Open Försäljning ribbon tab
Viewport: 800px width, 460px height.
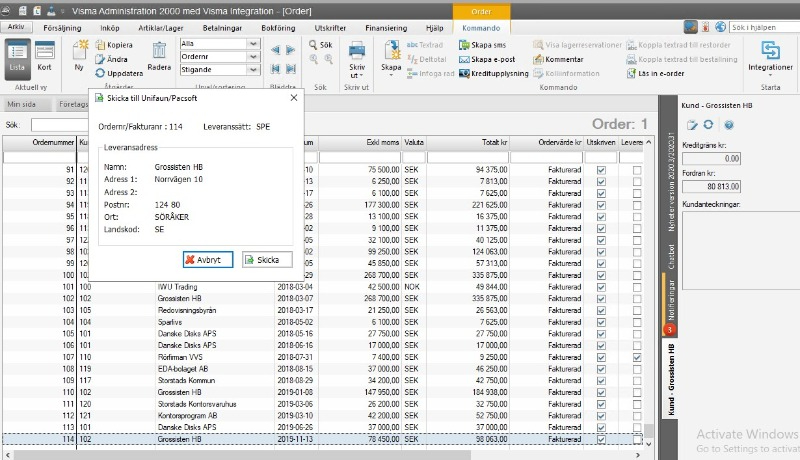(x=62, y=28)
